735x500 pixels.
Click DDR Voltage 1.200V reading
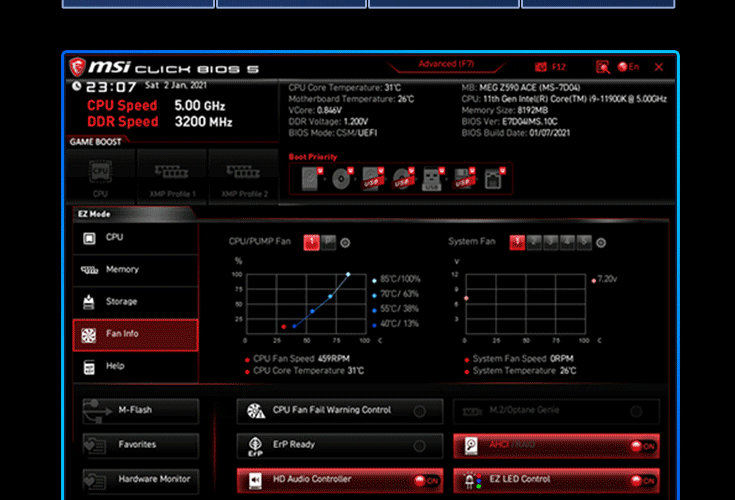(328, 121)
